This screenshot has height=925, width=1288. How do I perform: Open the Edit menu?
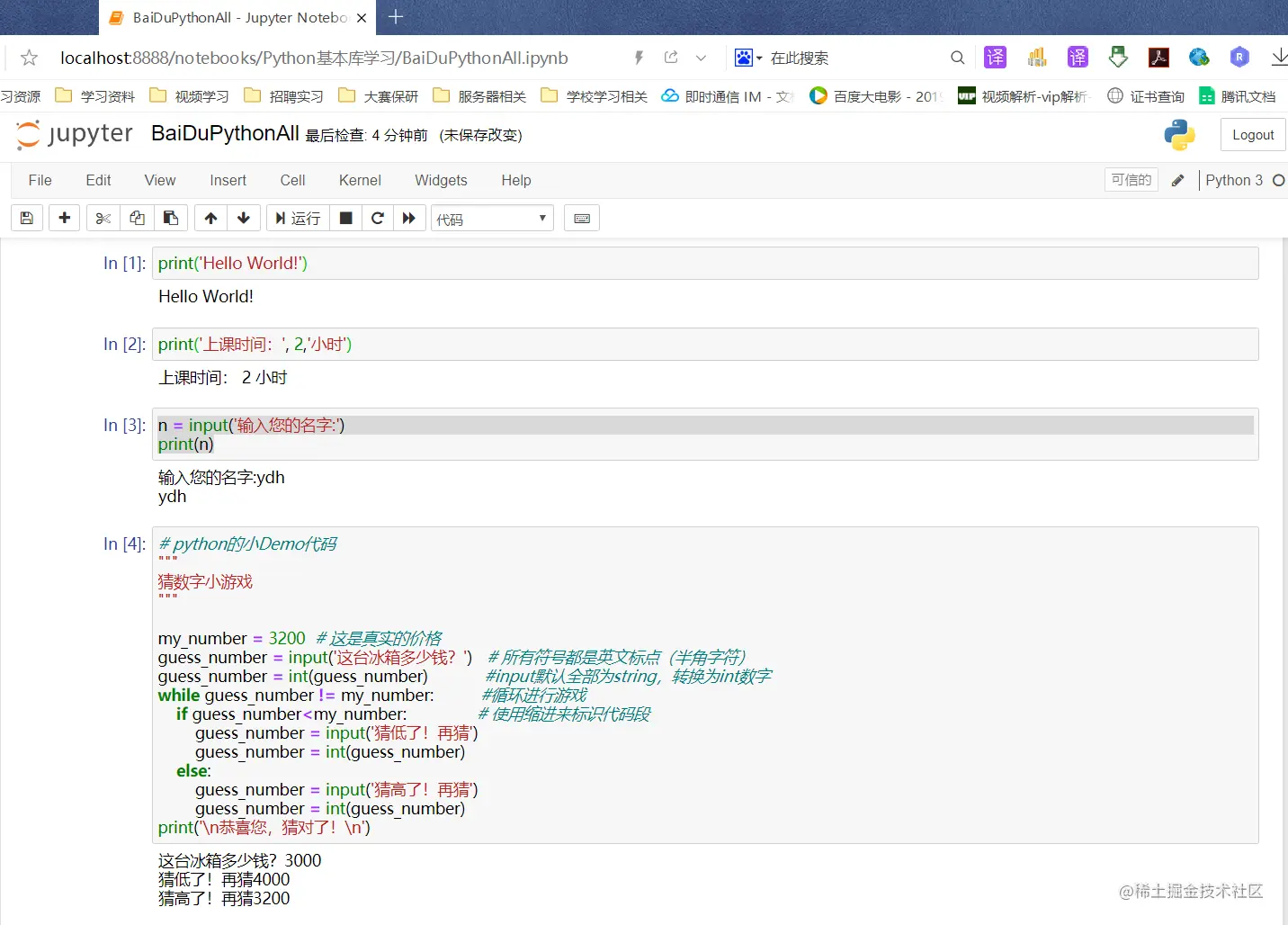[x=99, y=180]
